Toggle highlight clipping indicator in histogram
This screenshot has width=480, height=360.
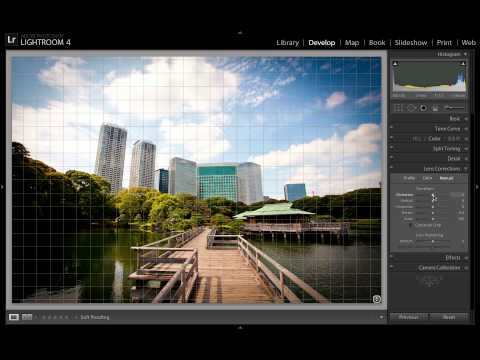[x=463, y=63]
